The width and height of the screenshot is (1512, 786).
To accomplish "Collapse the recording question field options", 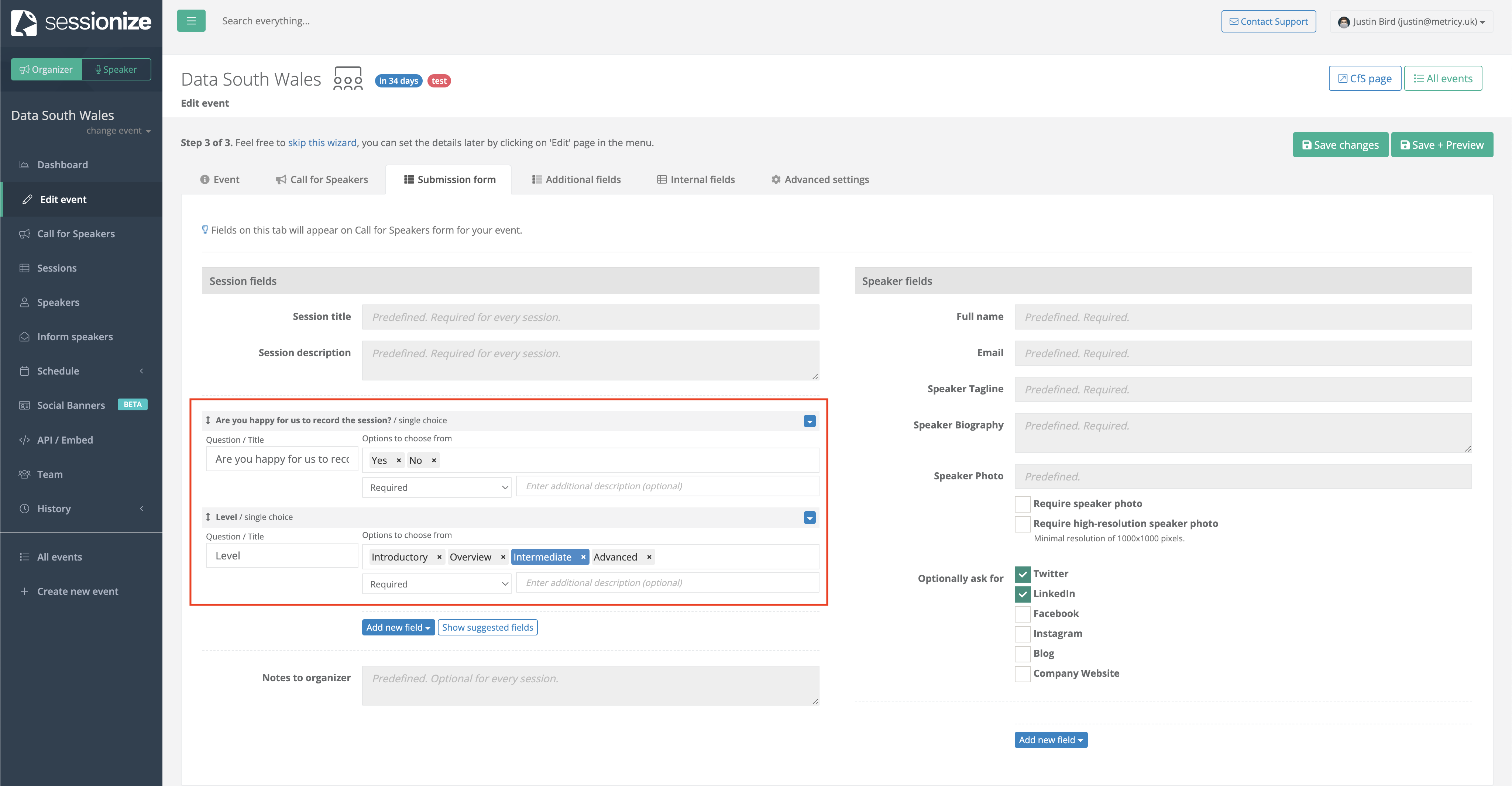I will pyautogui.click(x=810, y=421).
